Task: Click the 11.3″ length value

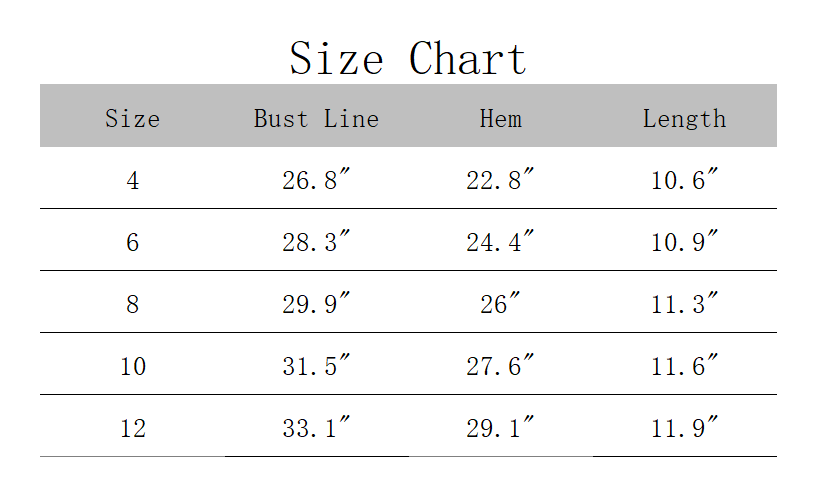Action: pos(684,303)
